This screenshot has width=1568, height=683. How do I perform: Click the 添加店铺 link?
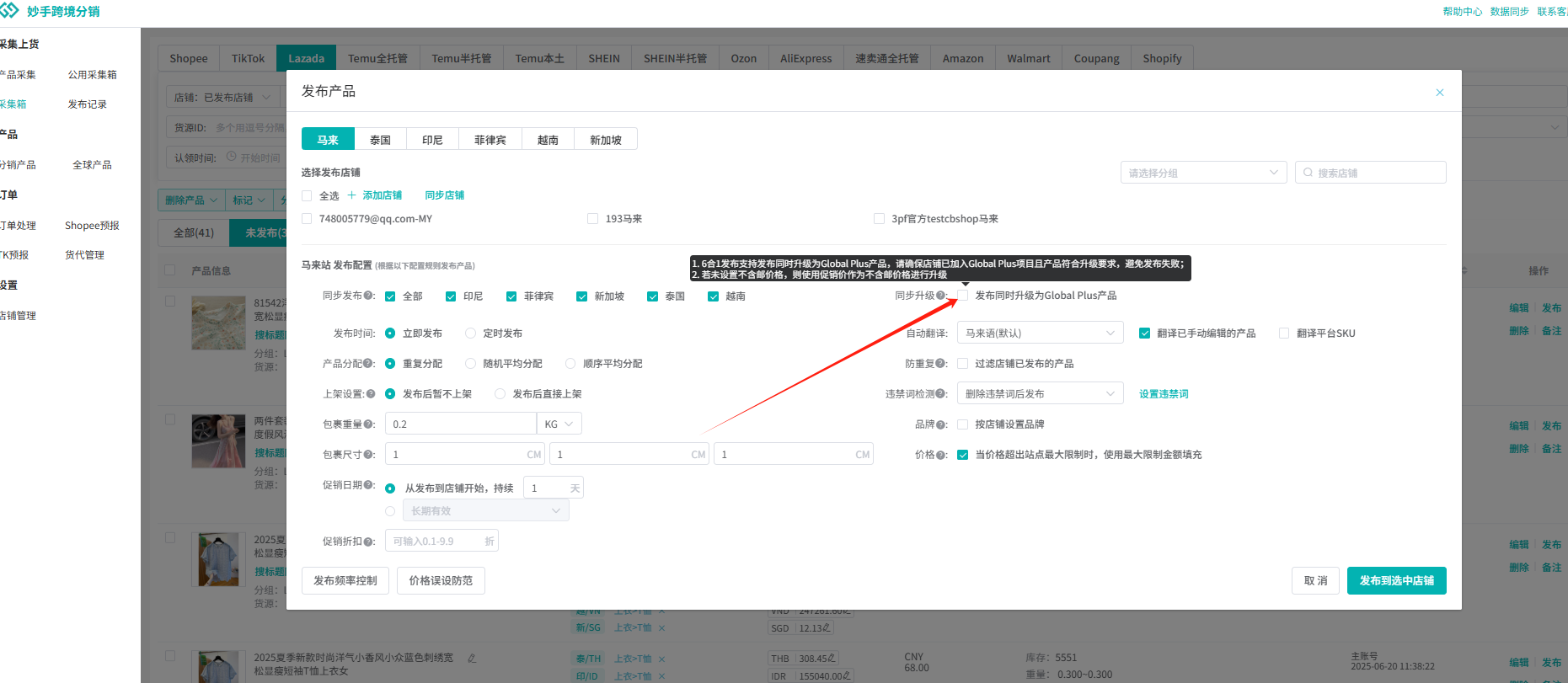point(383,195)
